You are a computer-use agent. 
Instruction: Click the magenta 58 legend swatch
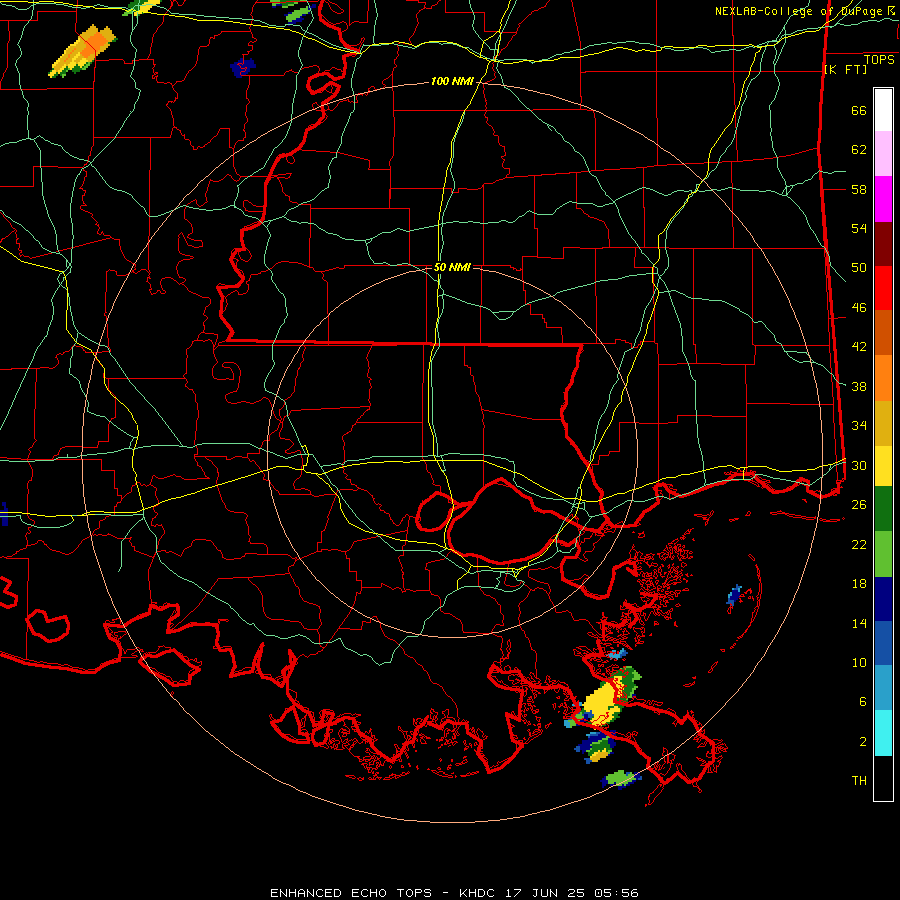[883, 199]
